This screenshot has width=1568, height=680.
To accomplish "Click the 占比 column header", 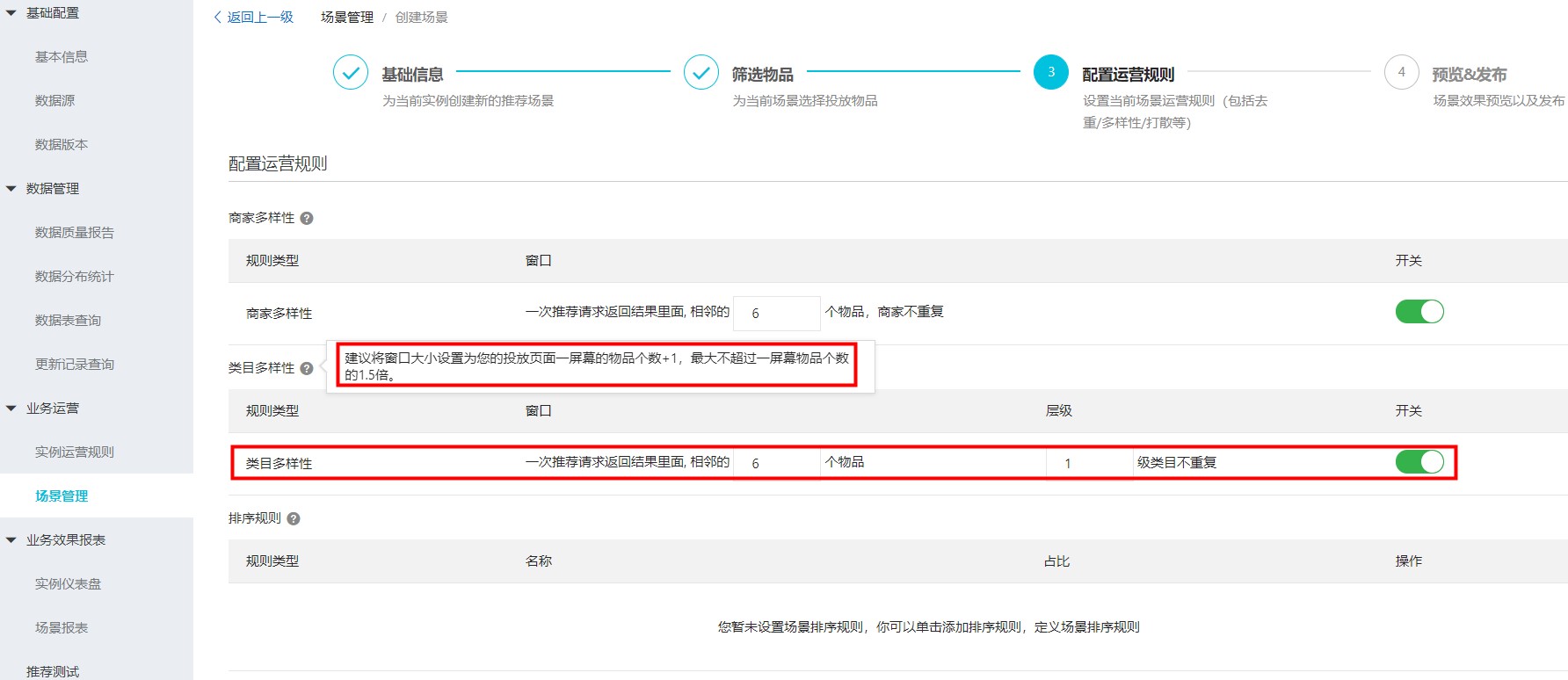I will point(1057,561).
